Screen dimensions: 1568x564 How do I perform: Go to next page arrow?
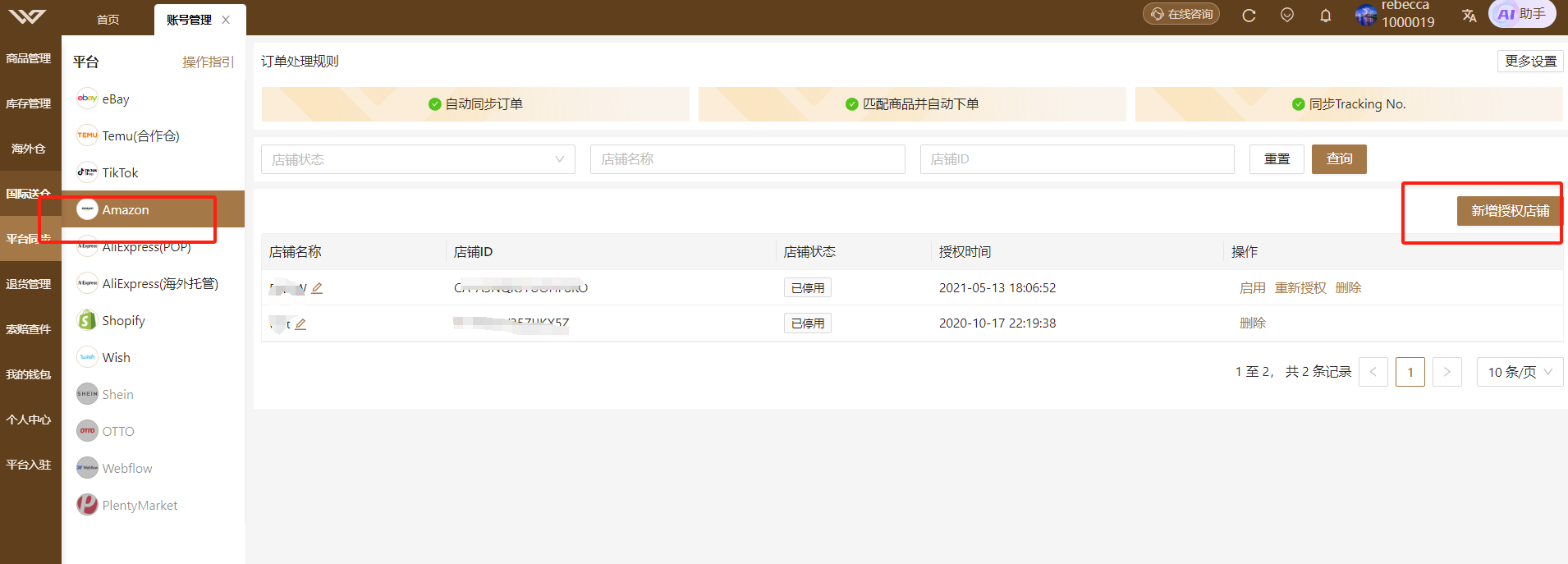click(1447, 372)
